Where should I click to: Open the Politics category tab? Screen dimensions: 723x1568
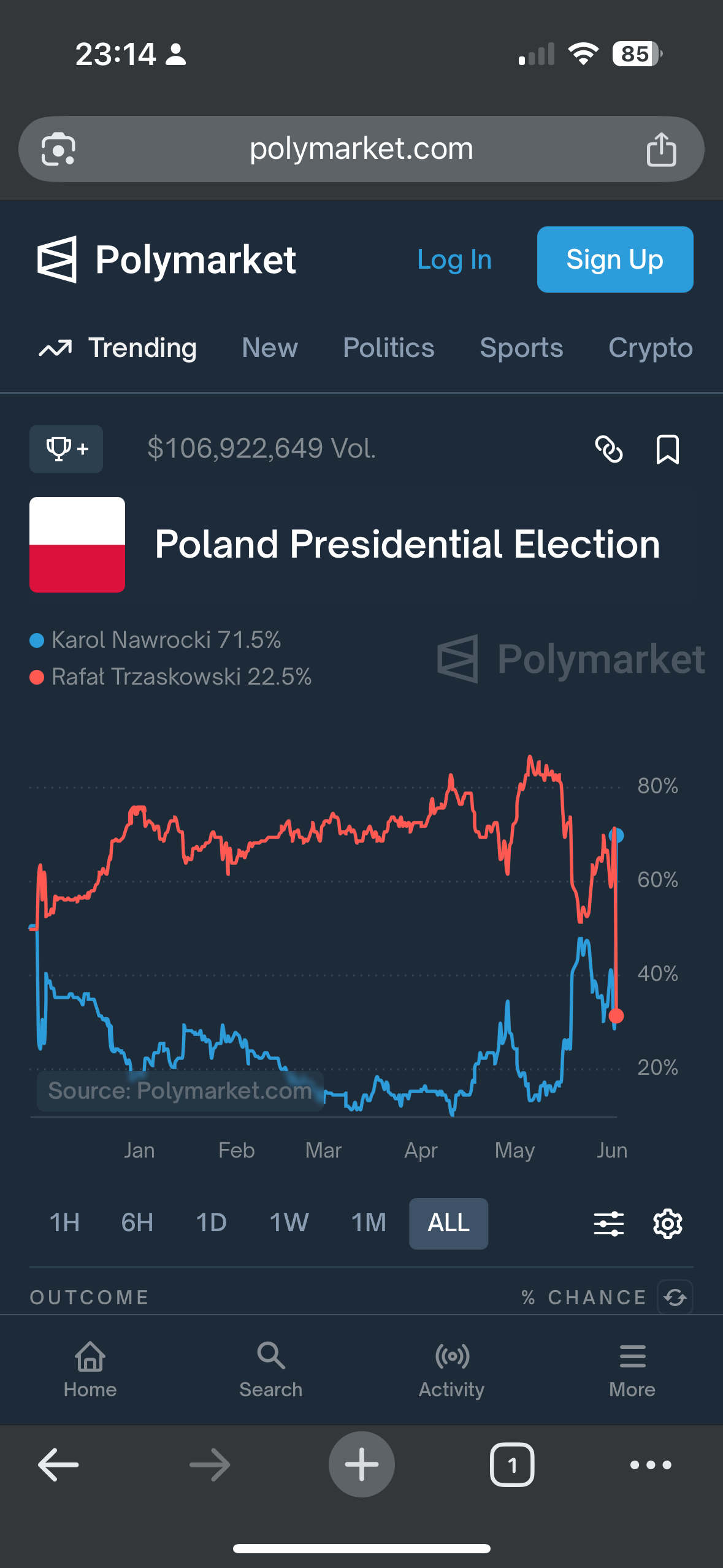coord(389,348)
